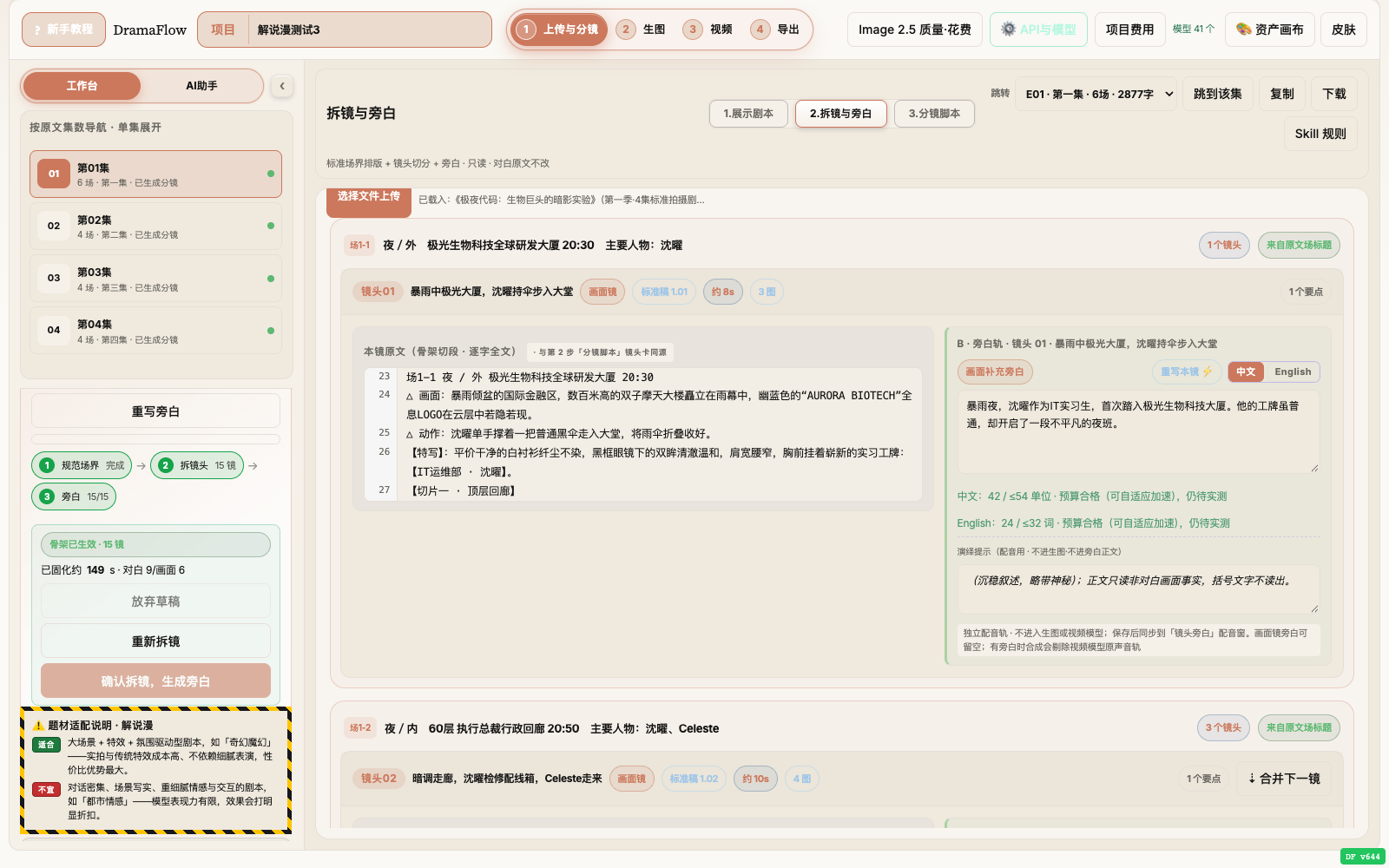The image size is (1389, 868).
Task: Click the 复制 button
Action: coord(1281,94)
